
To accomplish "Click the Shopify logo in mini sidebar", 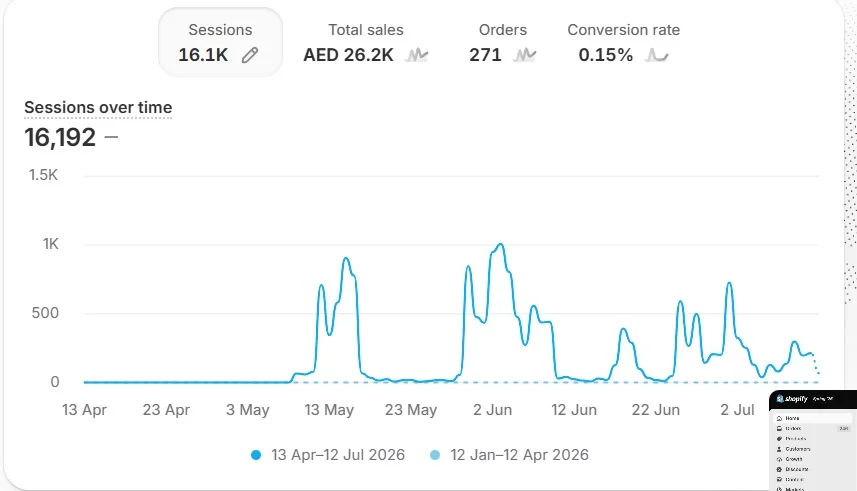I will 792,399.
